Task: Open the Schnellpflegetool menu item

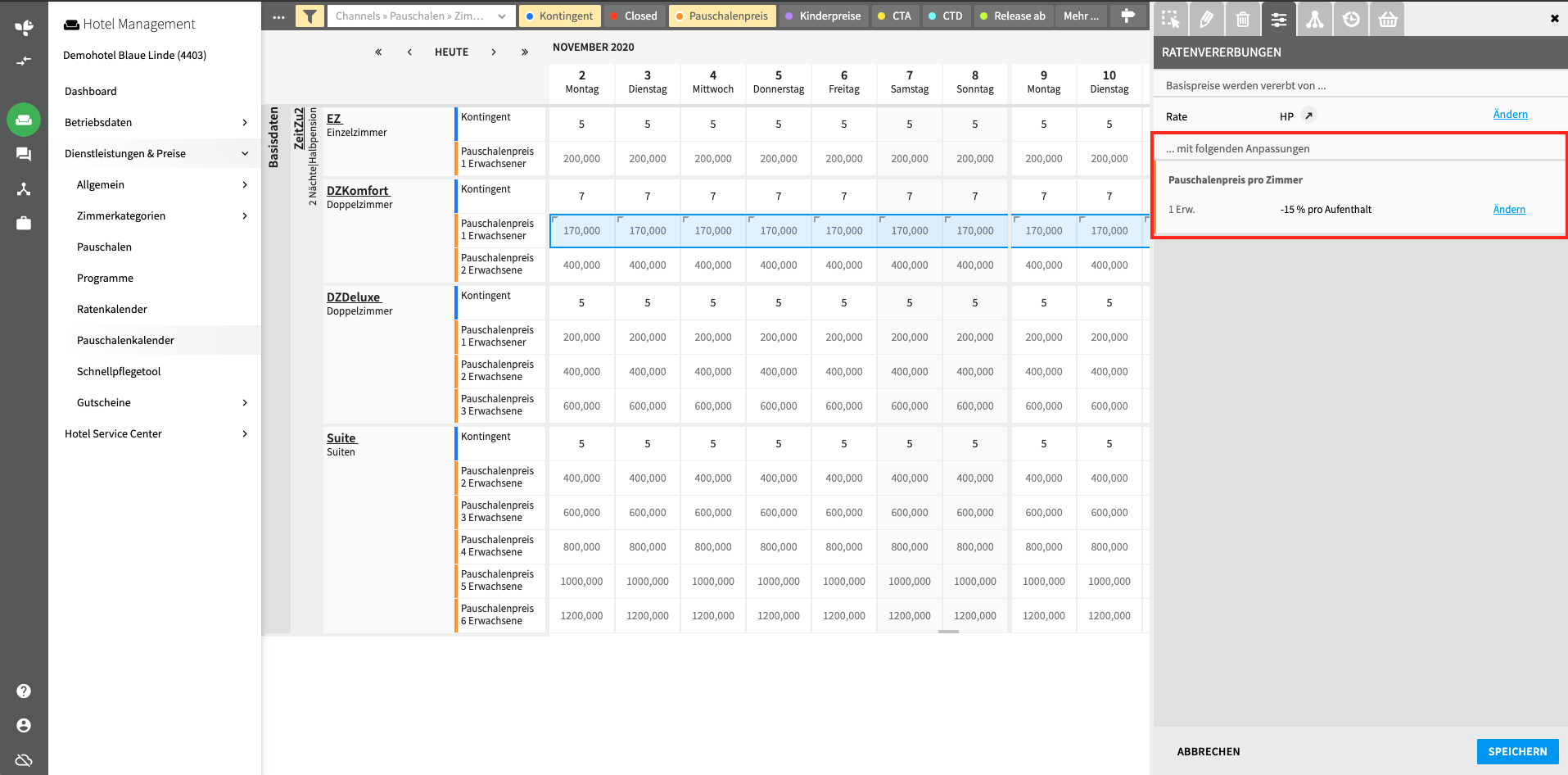Action: [x=119, y=371]
